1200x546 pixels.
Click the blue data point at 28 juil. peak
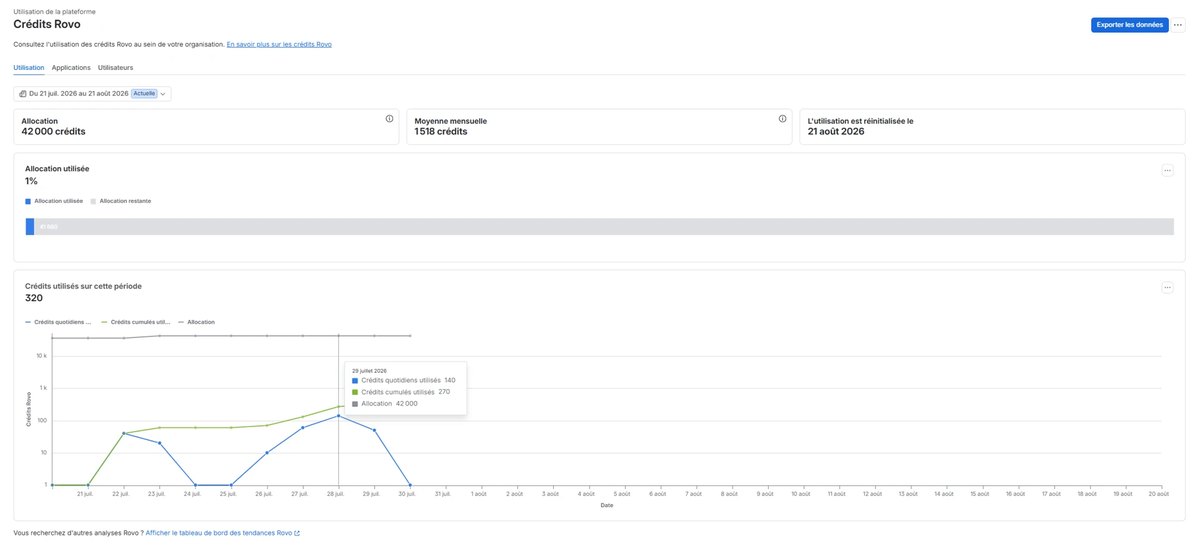click(x=339, y=415)
